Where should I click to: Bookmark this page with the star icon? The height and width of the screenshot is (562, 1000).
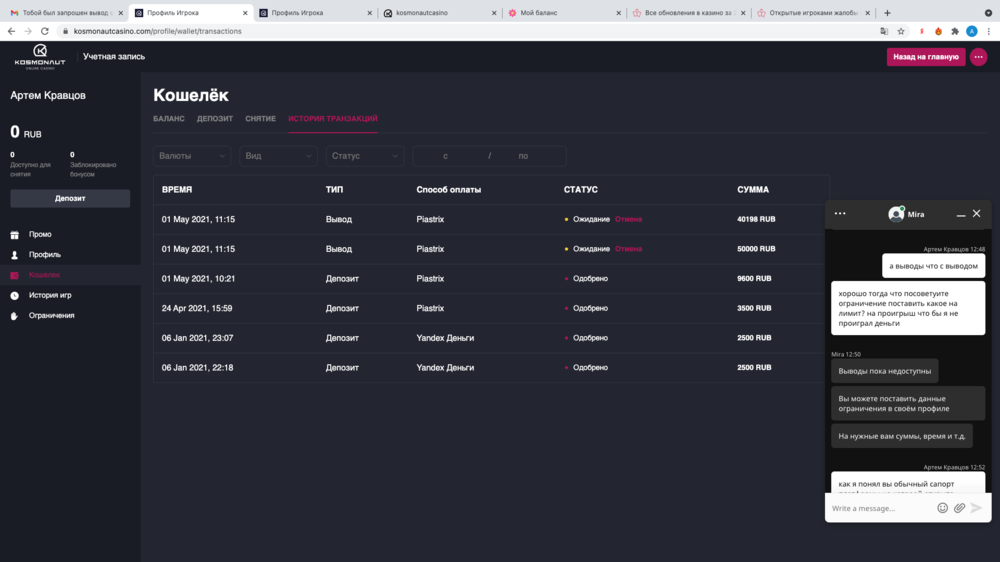(902, 31)
